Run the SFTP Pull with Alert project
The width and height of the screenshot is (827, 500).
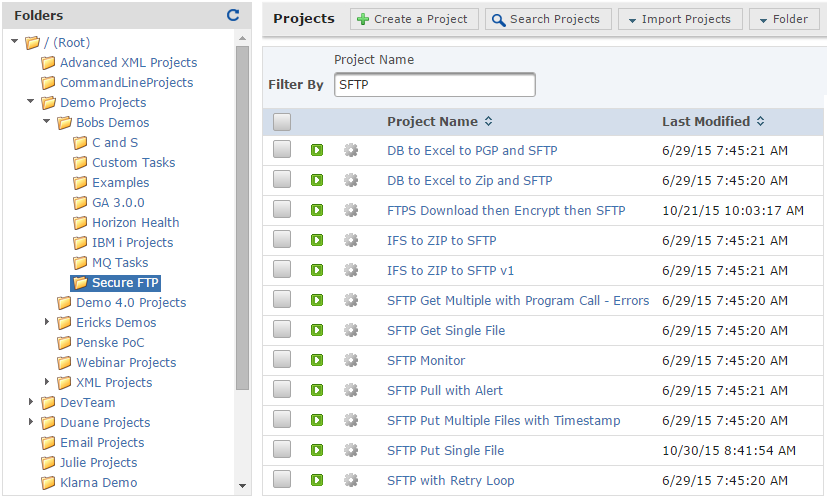pyautogui.click(x=317, y=391)
